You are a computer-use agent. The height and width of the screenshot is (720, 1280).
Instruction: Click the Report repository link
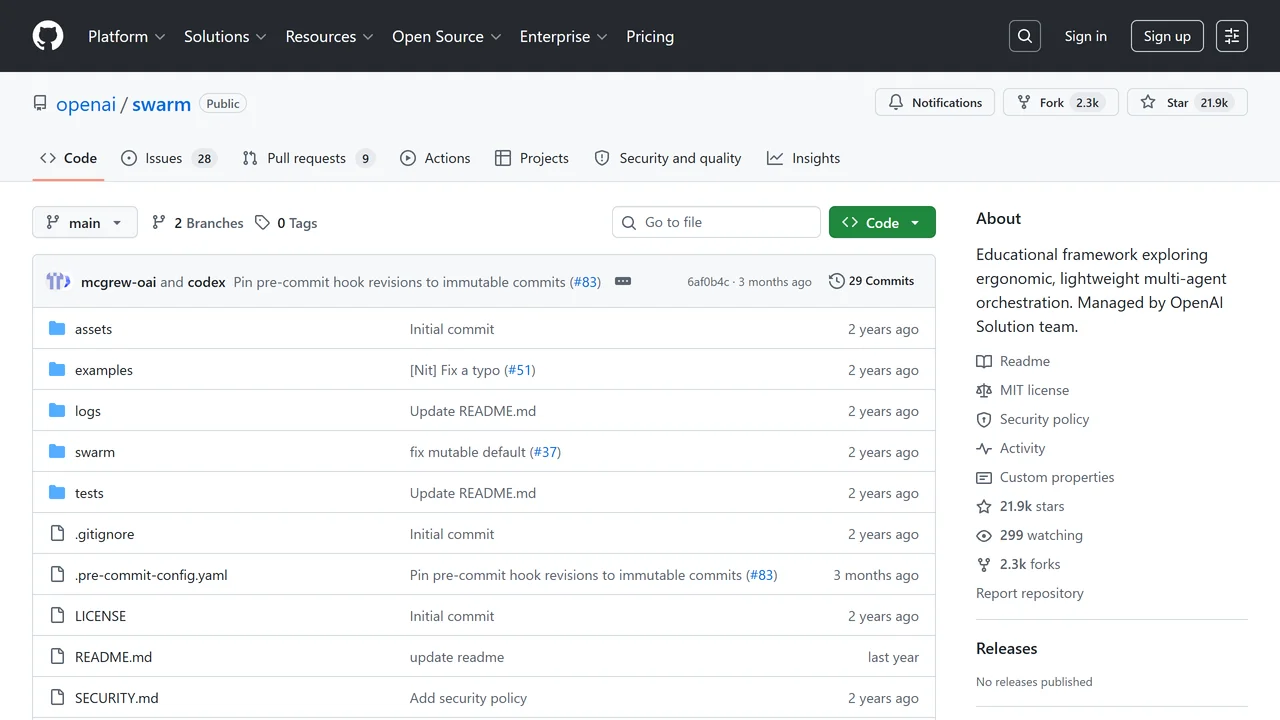pos(1030,593)
